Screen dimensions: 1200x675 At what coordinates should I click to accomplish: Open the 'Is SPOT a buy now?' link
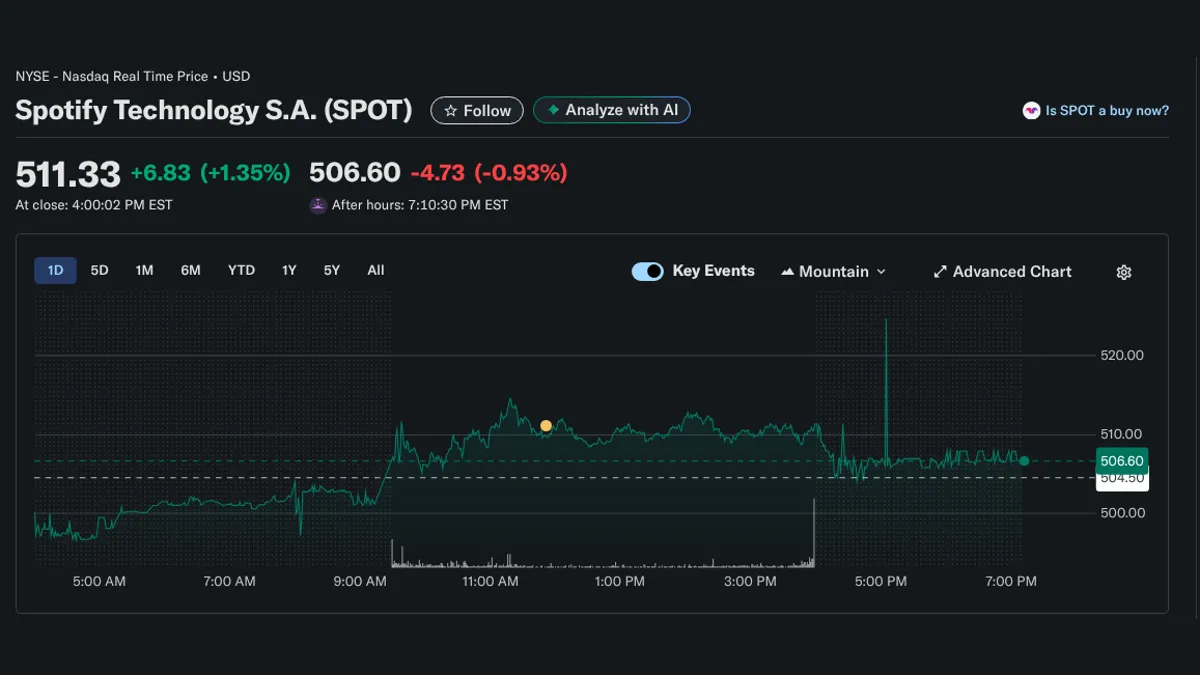tap(1106, 111)
